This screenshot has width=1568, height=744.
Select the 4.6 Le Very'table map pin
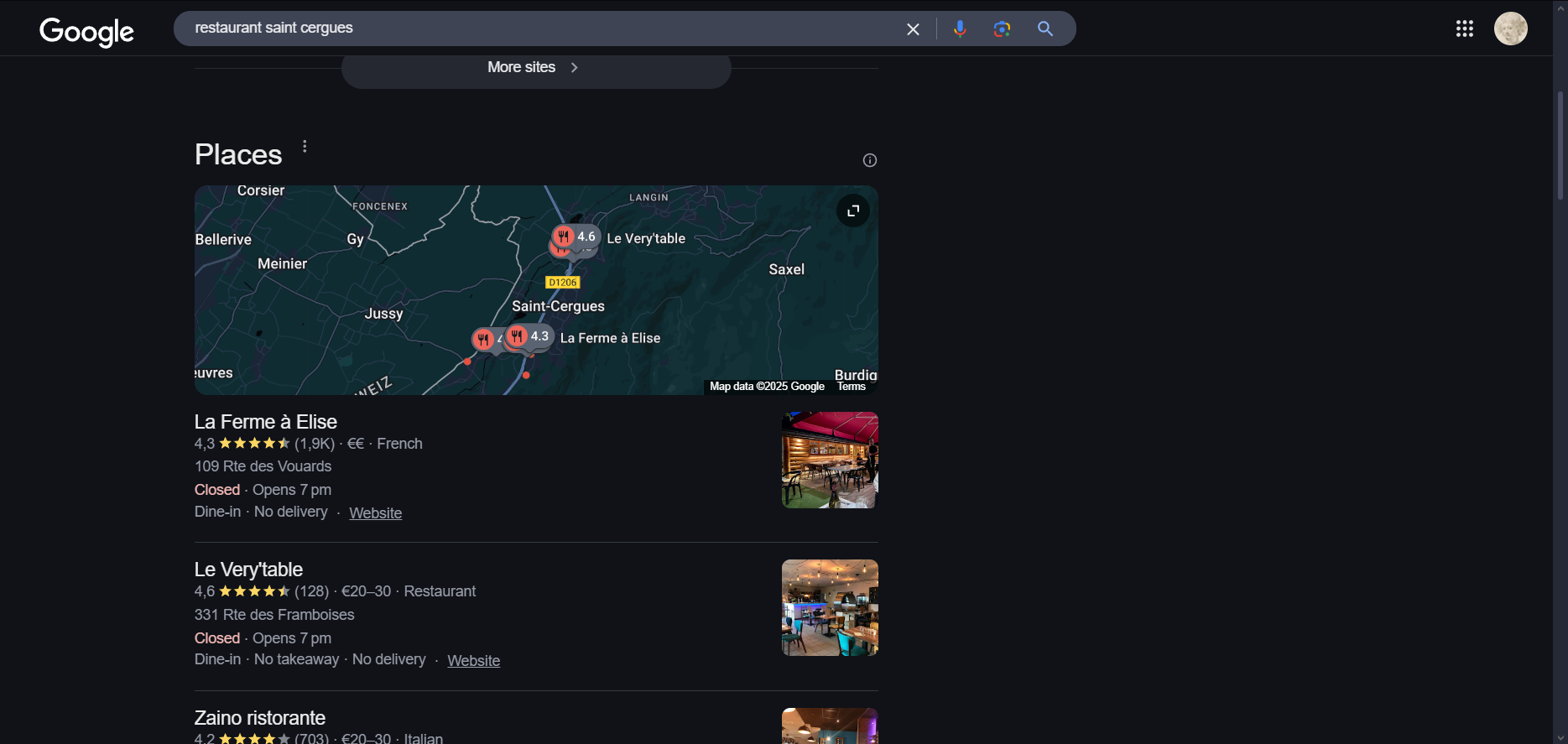tap(576, 237)
